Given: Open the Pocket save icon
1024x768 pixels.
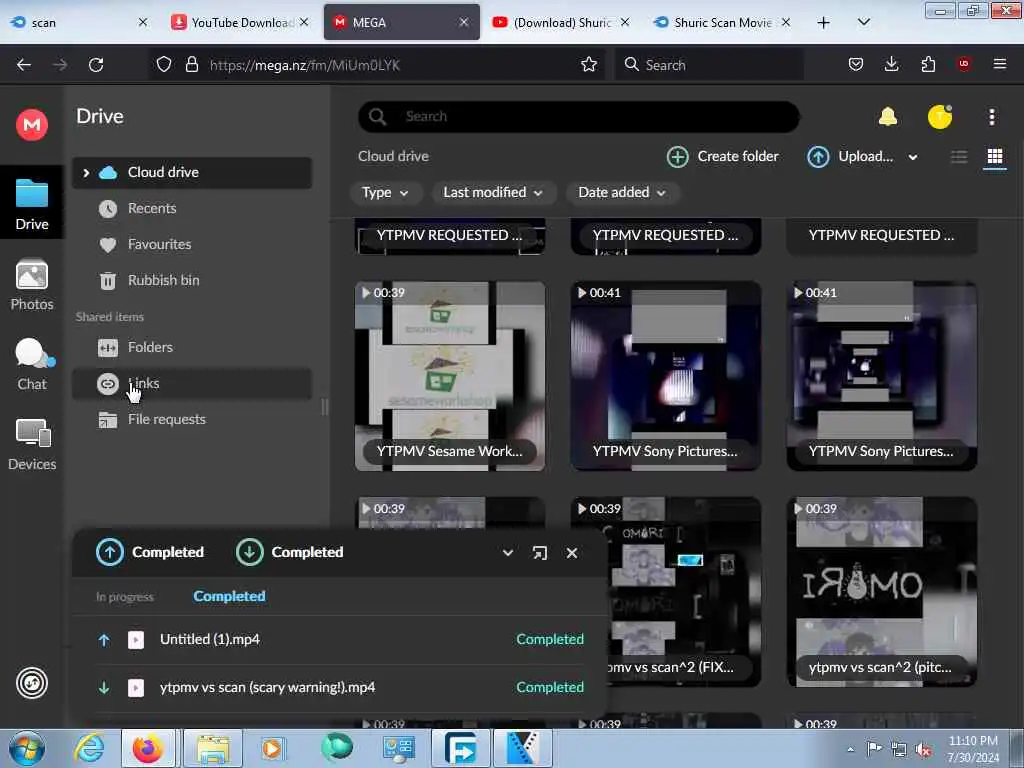Looking at the screenshot, I should (x=856, y=65).
